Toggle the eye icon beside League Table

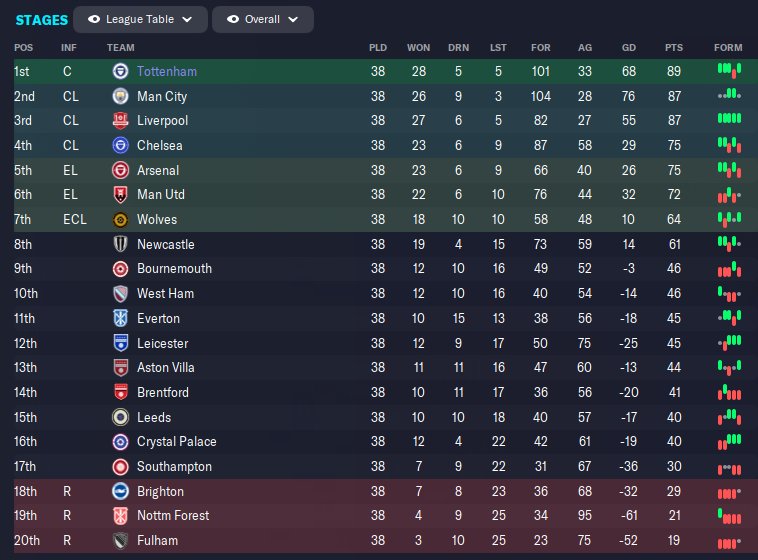94,19
